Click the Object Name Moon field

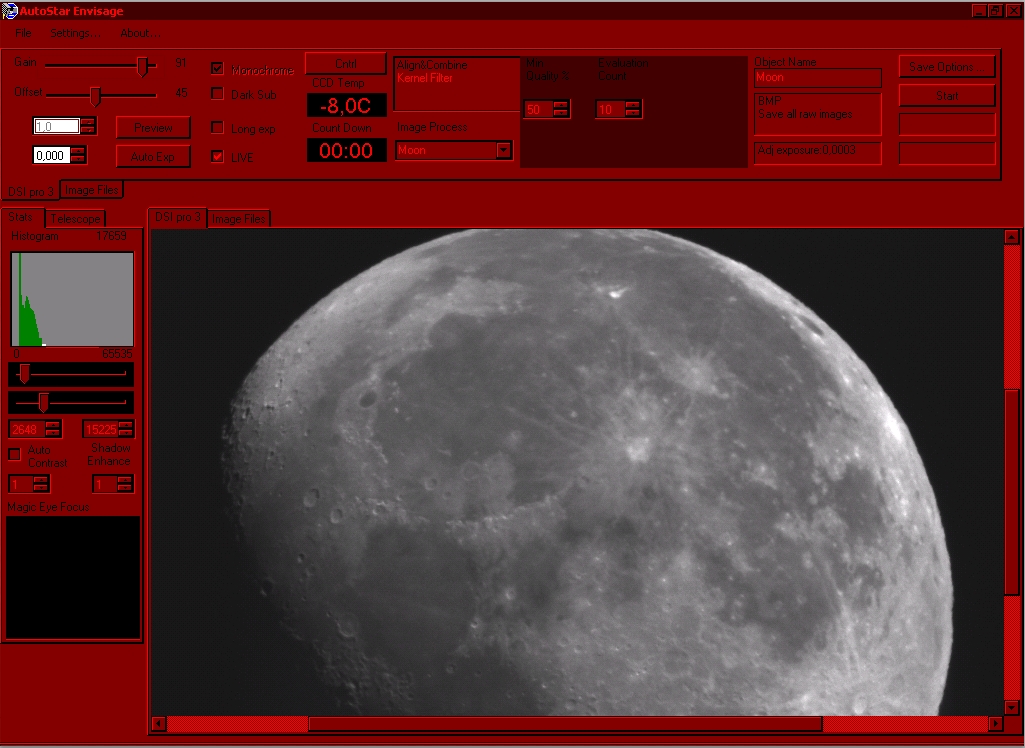817,78
